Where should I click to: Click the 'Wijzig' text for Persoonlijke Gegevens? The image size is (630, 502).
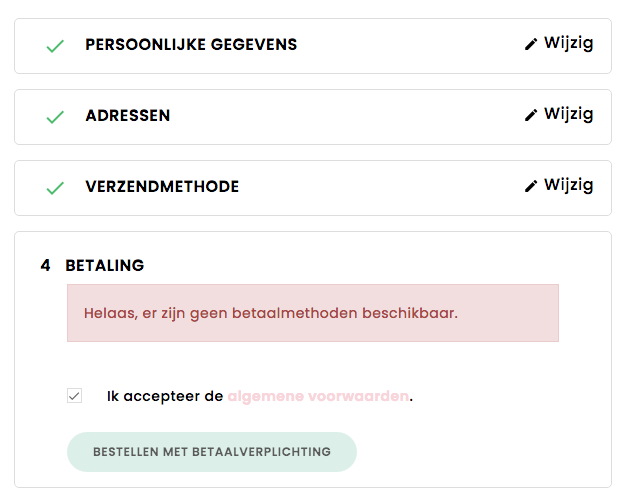click(569, 43)
